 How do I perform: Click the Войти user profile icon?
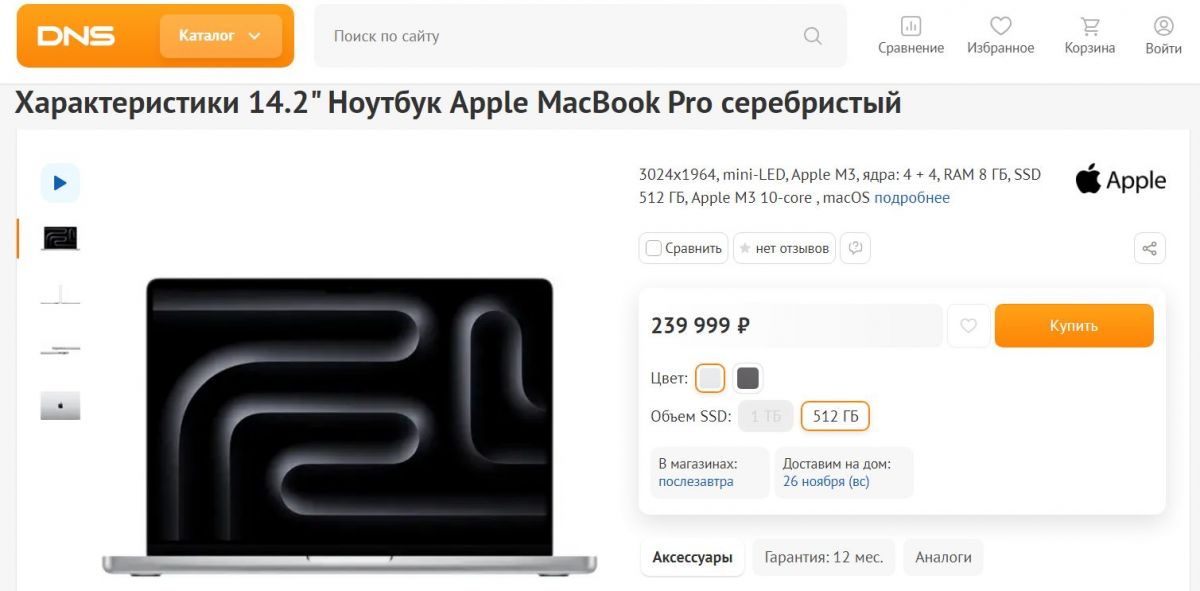point(1163,27)
